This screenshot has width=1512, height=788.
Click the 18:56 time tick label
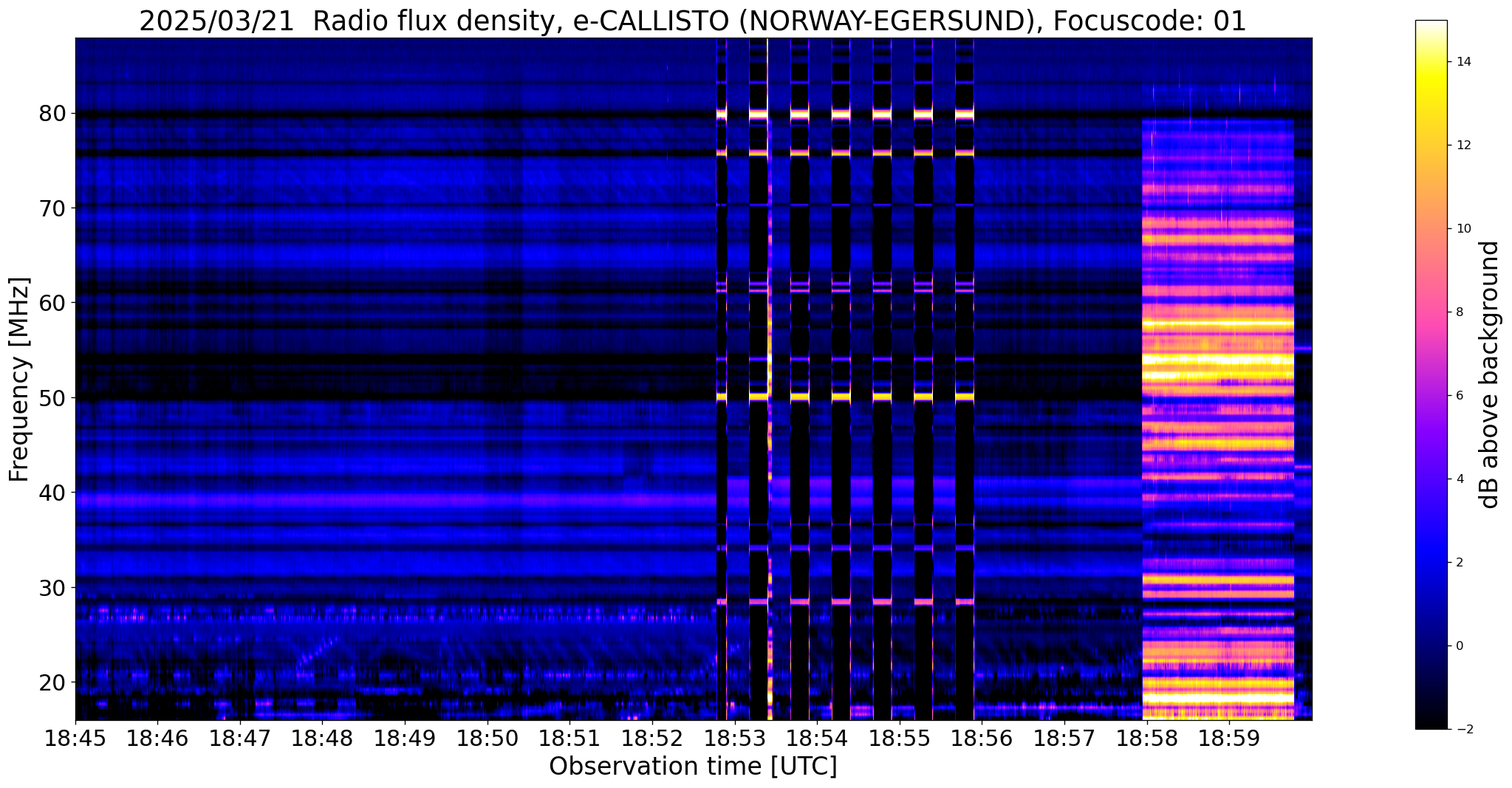982,738
